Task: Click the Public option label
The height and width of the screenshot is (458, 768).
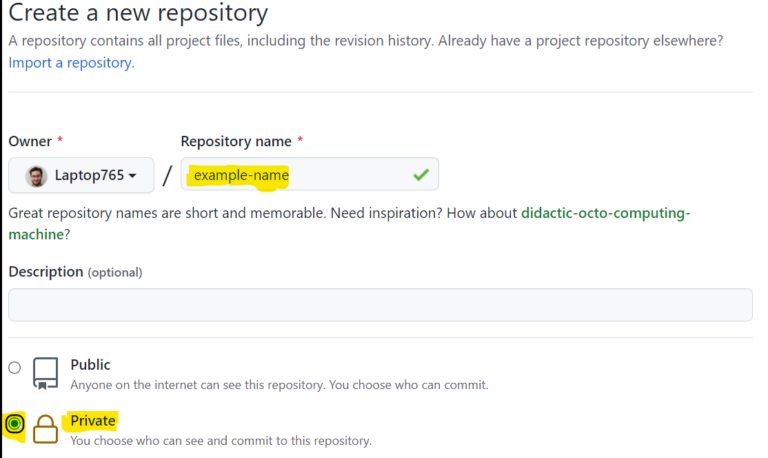Action: (90, 365)
